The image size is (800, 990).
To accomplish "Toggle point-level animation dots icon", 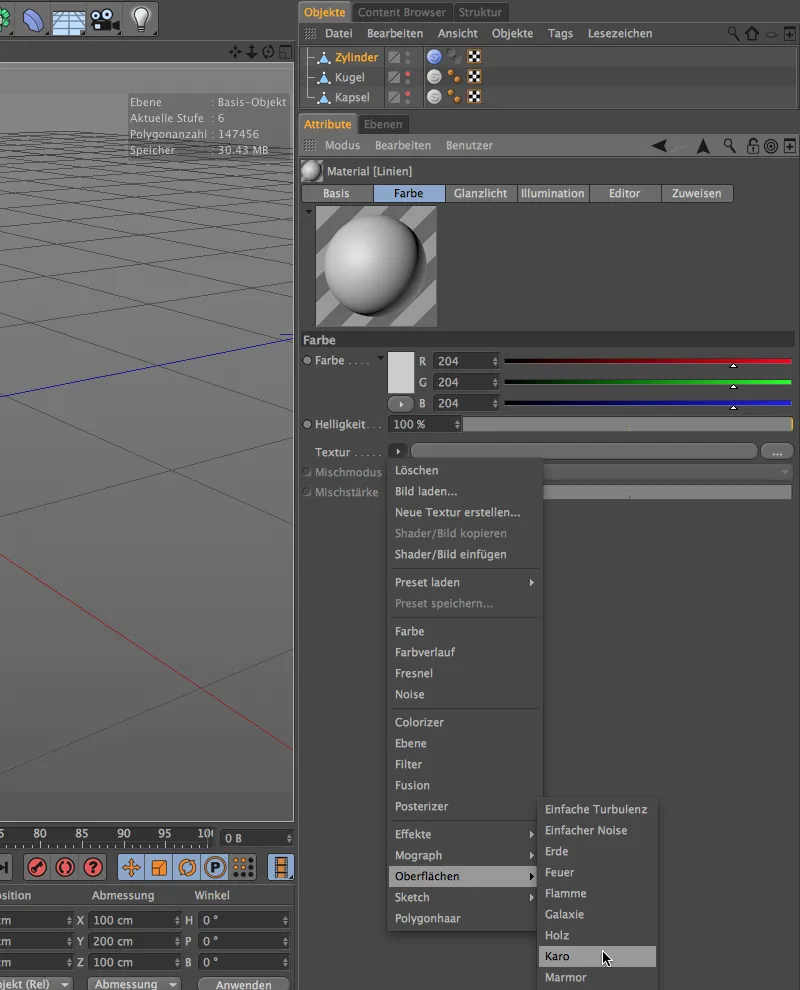I will pos(243,867).
